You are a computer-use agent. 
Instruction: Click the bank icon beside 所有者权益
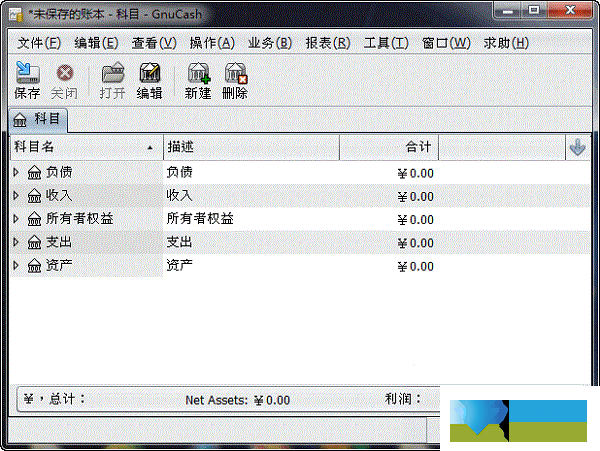click(34, 219)
